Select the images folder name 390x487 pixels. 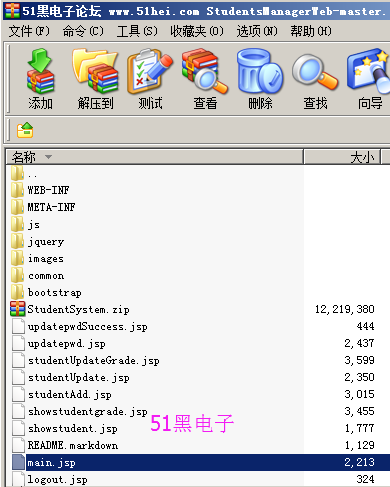(x=46, y=259)
